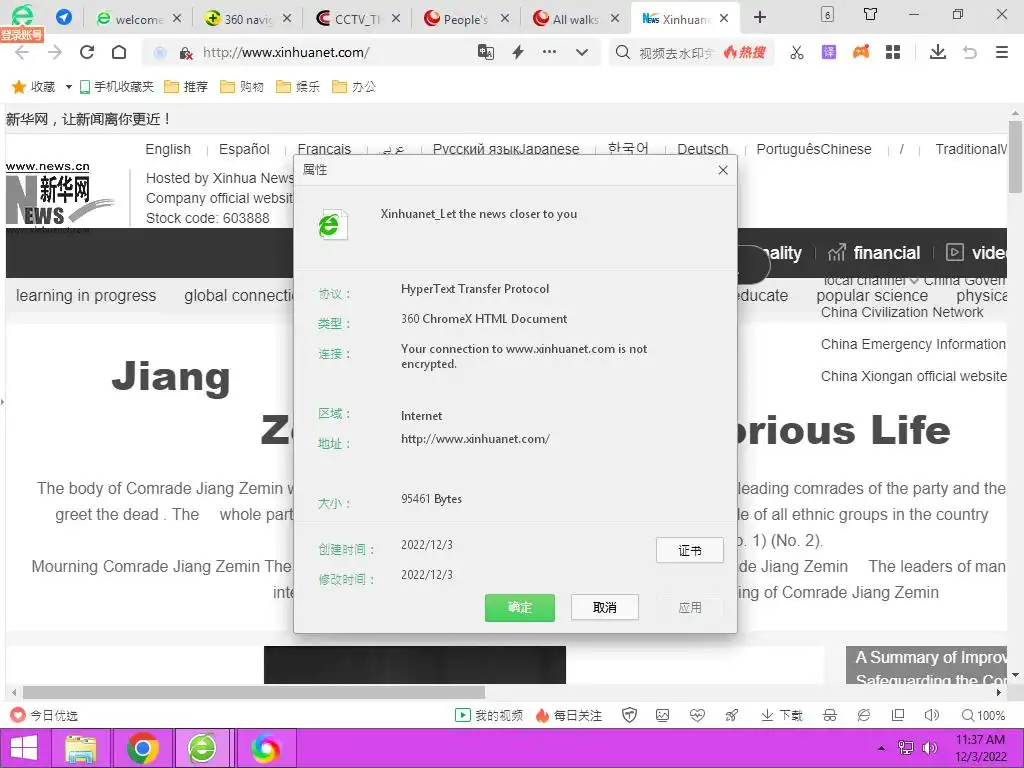1024x768 pixels.
Task: Click the heart-rate health icon in status bar
Action: click(697, 716)
